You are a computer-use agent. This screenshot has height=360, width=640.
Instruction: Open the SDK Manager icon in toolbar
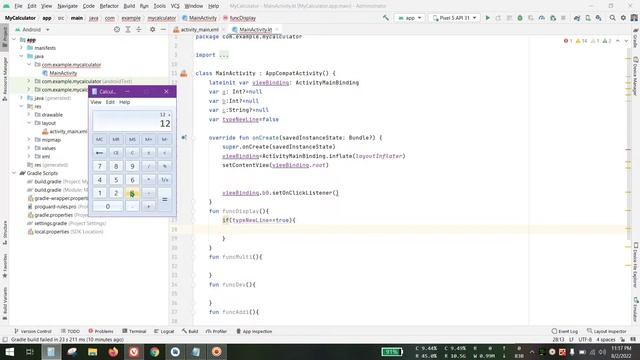(598, 18)
